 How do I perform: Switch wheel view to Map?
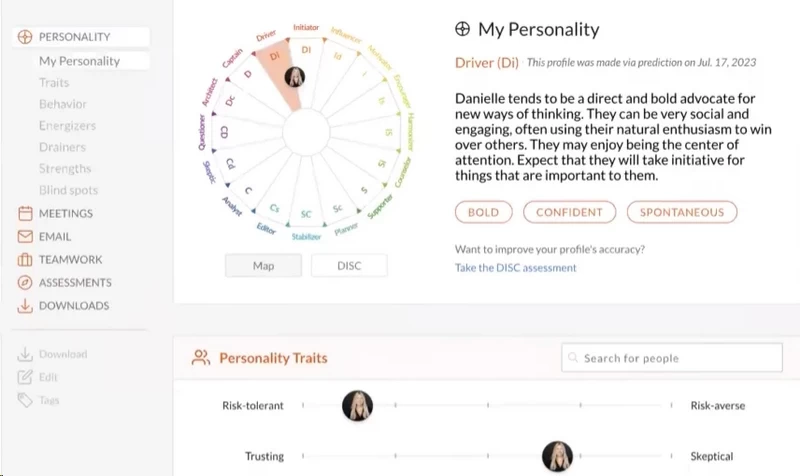(x=263, y=266)
